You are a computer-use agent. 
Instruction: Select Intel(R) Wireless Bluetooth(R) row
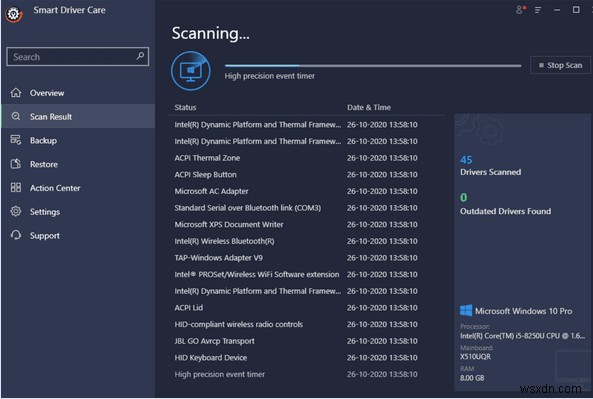pyautogui.click(x=306, y=241)
